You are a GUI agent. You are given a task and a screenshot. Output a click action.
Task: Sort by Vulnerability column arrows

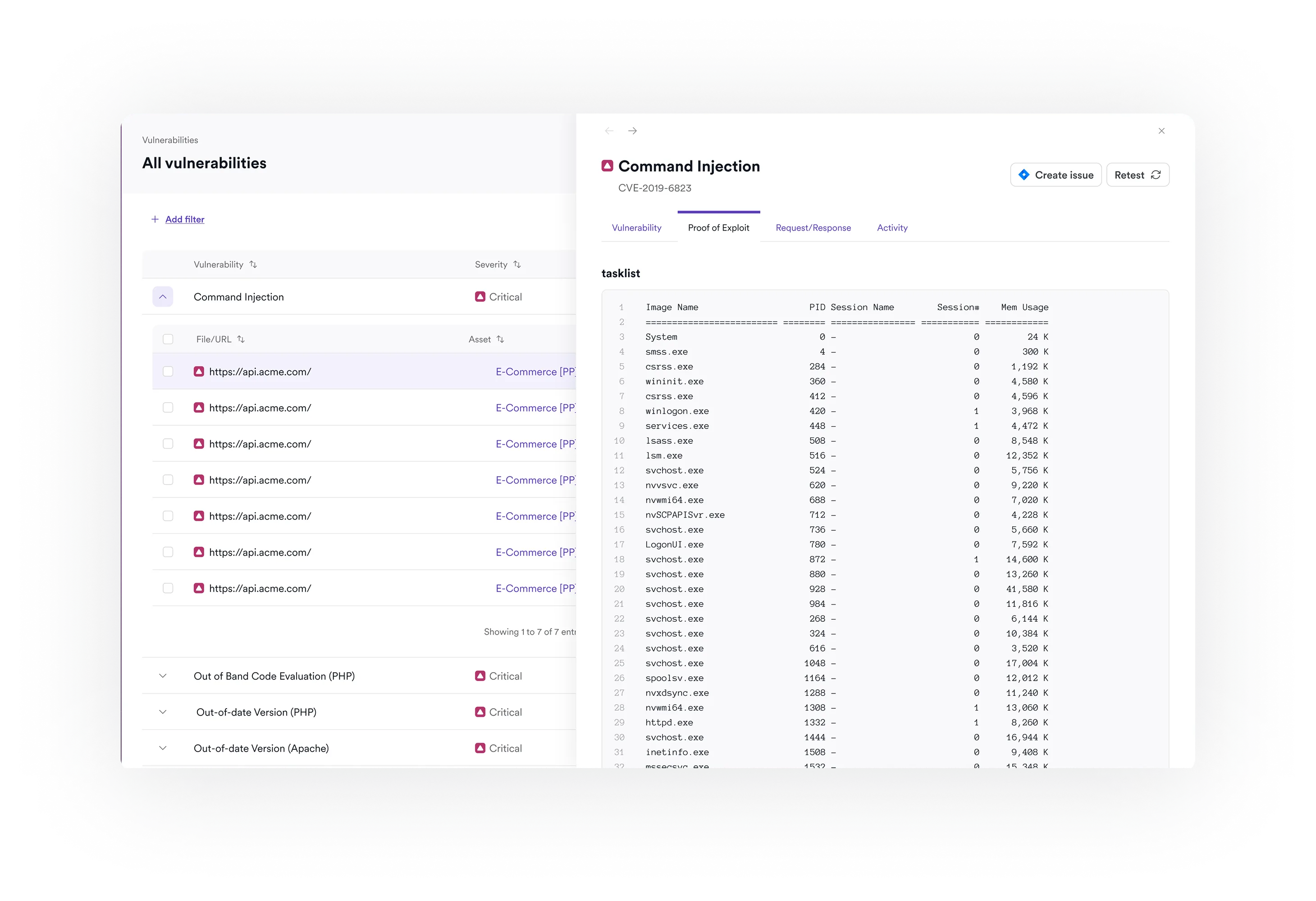click(253, 264)
